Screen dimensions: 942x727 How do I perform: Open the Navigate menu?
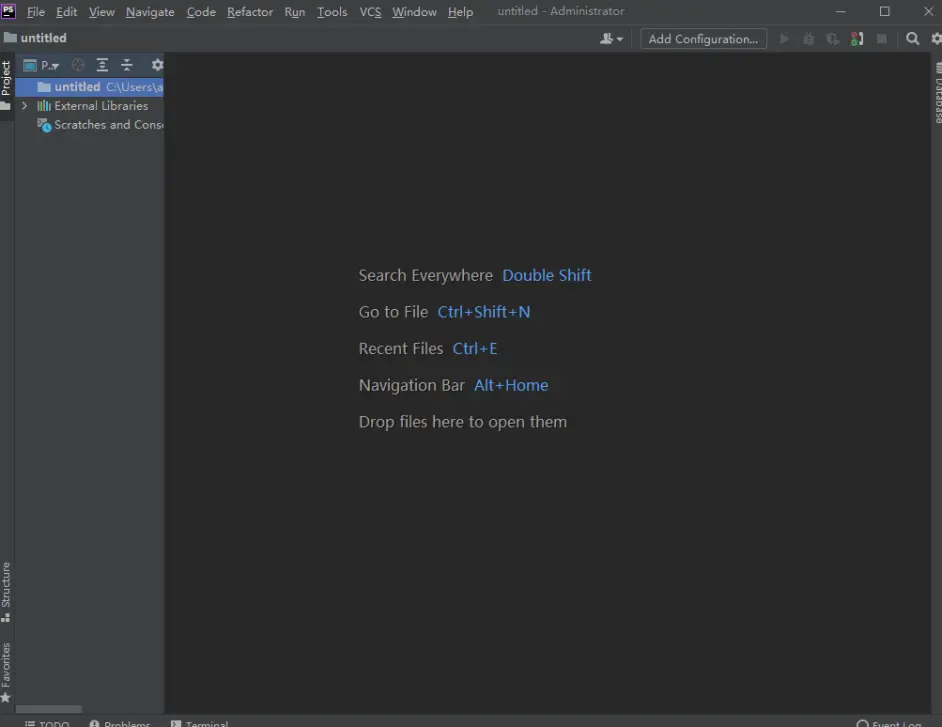click(x=150, y=11)
